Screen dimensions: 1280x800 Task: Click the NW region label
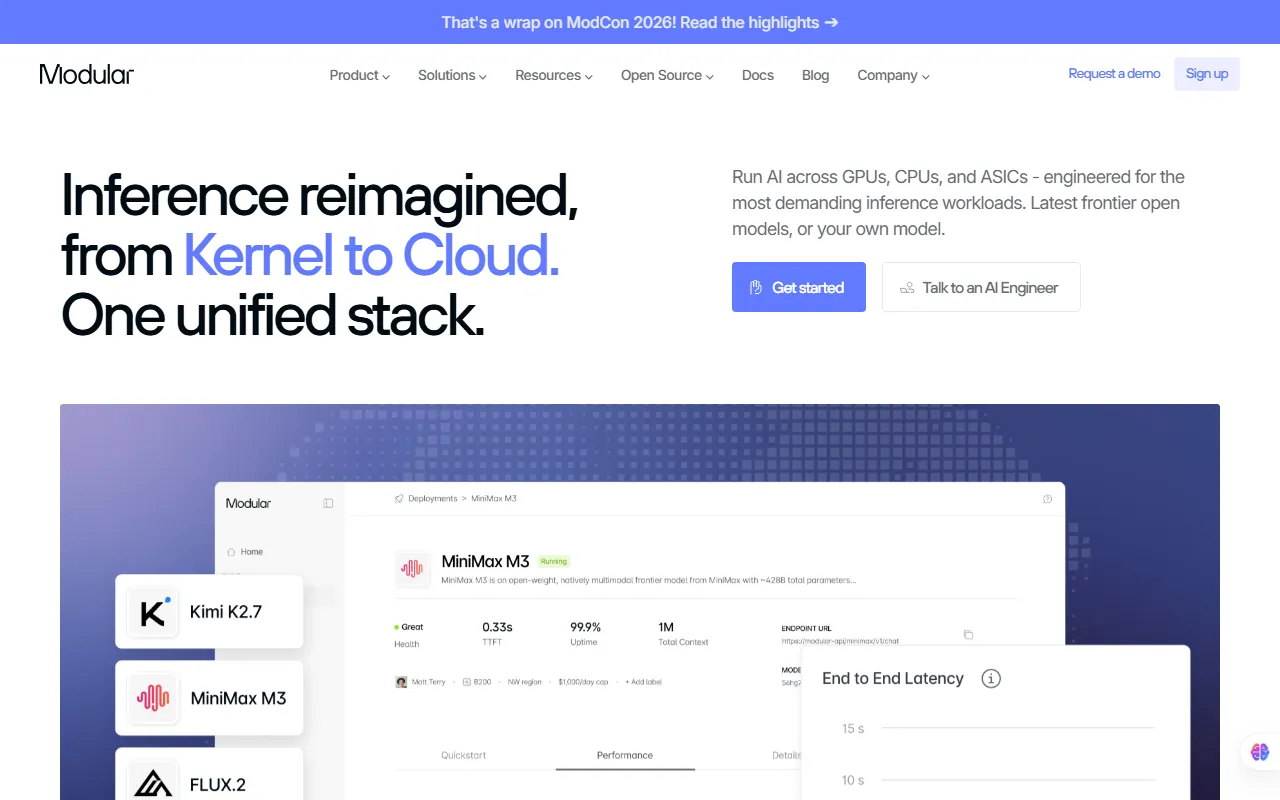click(524, 682)
